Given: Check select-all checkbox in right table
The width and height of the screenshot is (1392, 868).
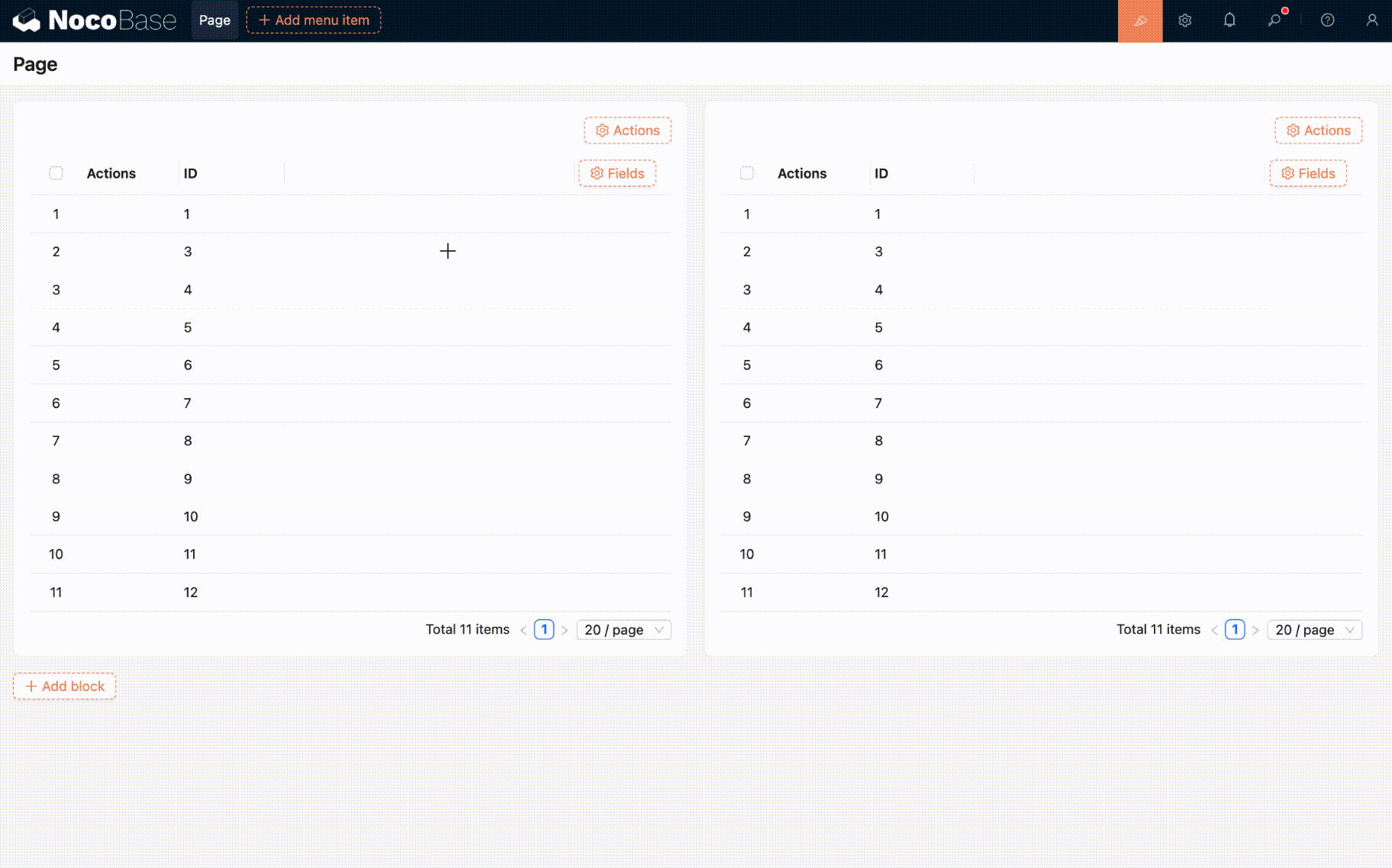Looking at the screenshot, I should coord(747,173).
